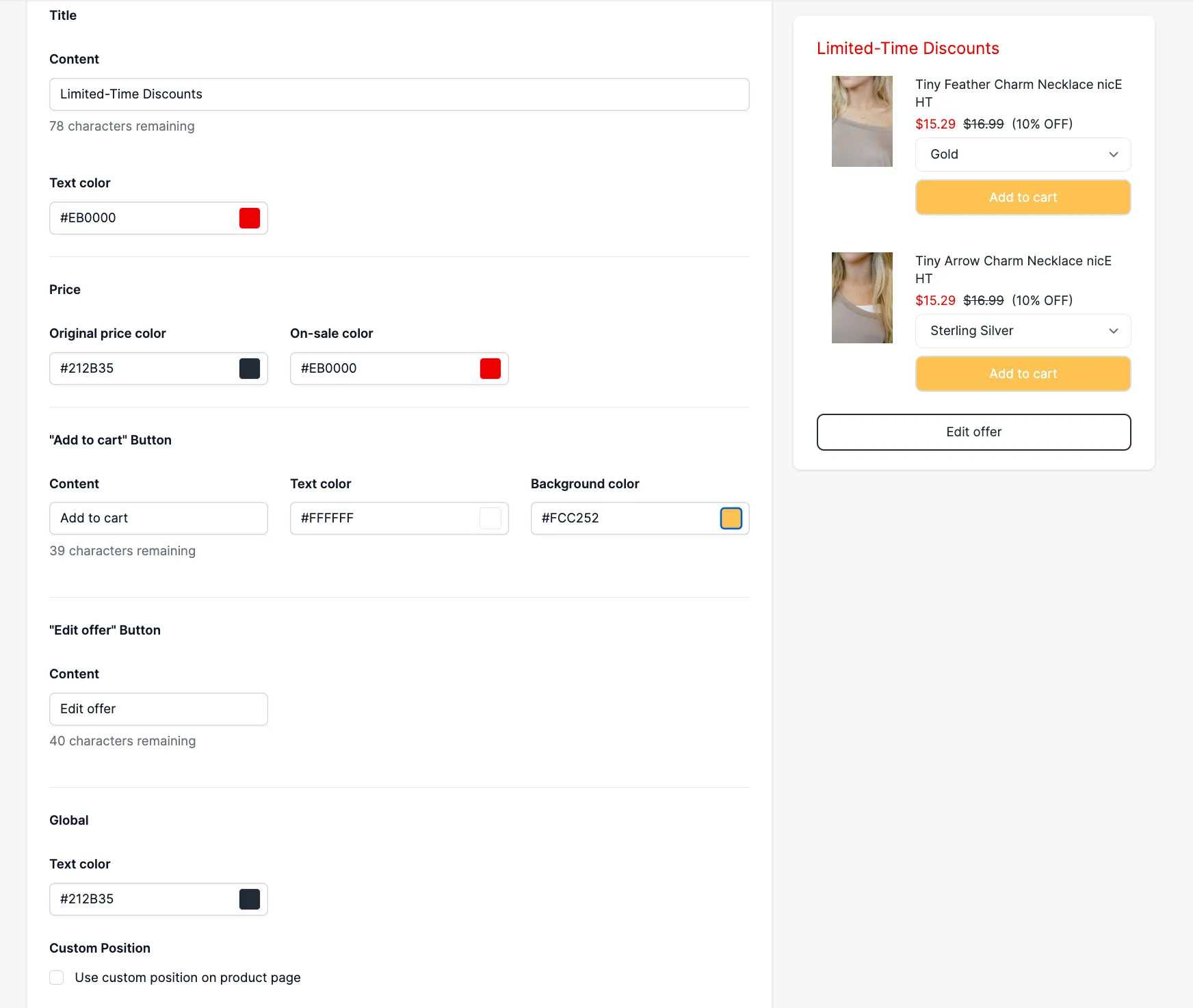Click the title text color red swatch

250,218
